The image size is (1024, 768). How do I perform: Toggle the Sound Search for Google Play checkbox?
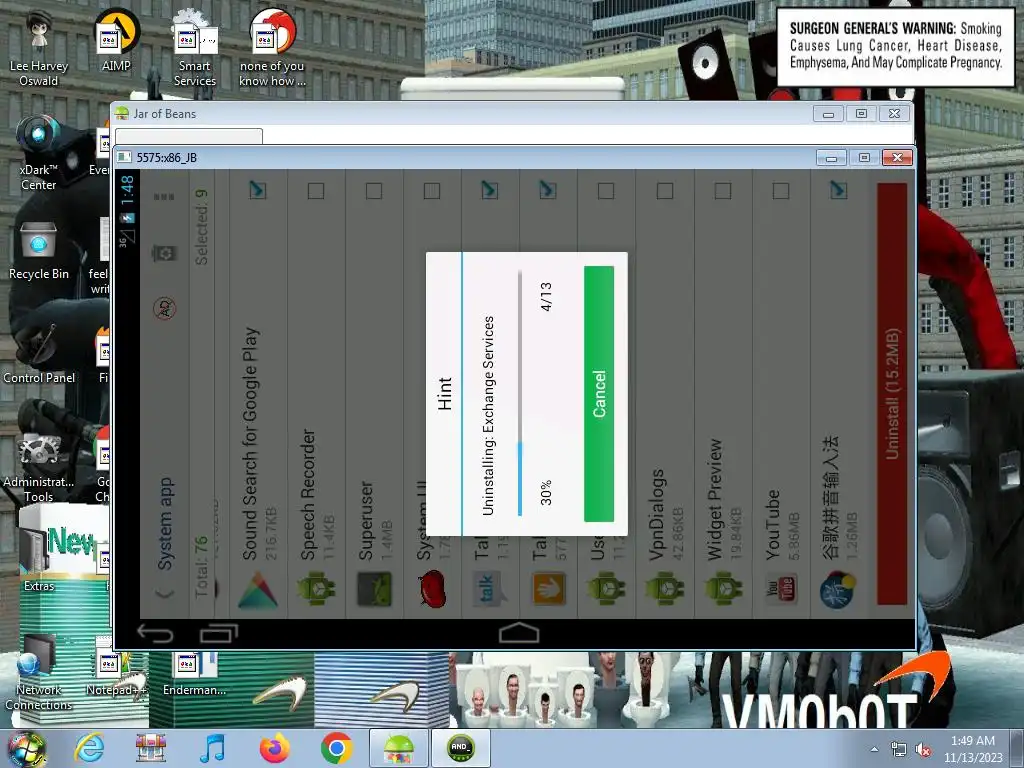coord(258,190)
